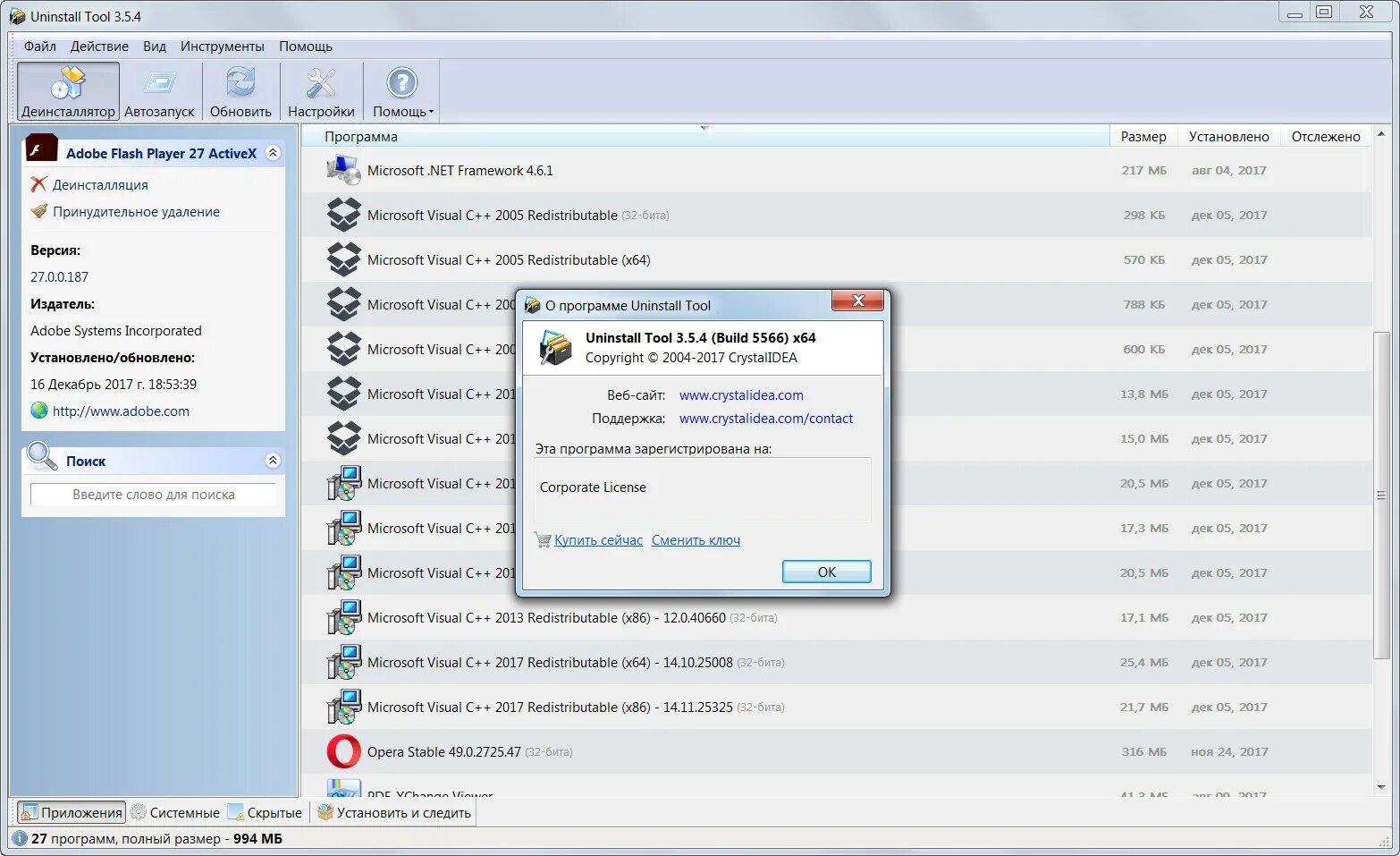The image size is (1400, 856).
Task: Click icon of the 17,3 МБ Visual C++ row
Action: coord(343,528)
